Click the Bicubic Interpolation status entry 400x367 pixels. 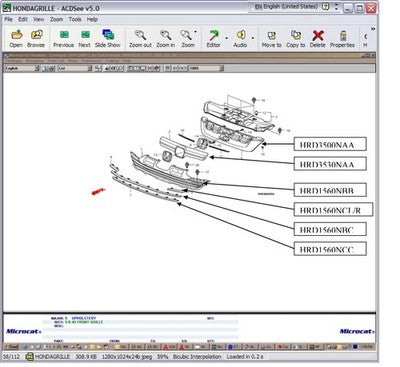point(197,357)
